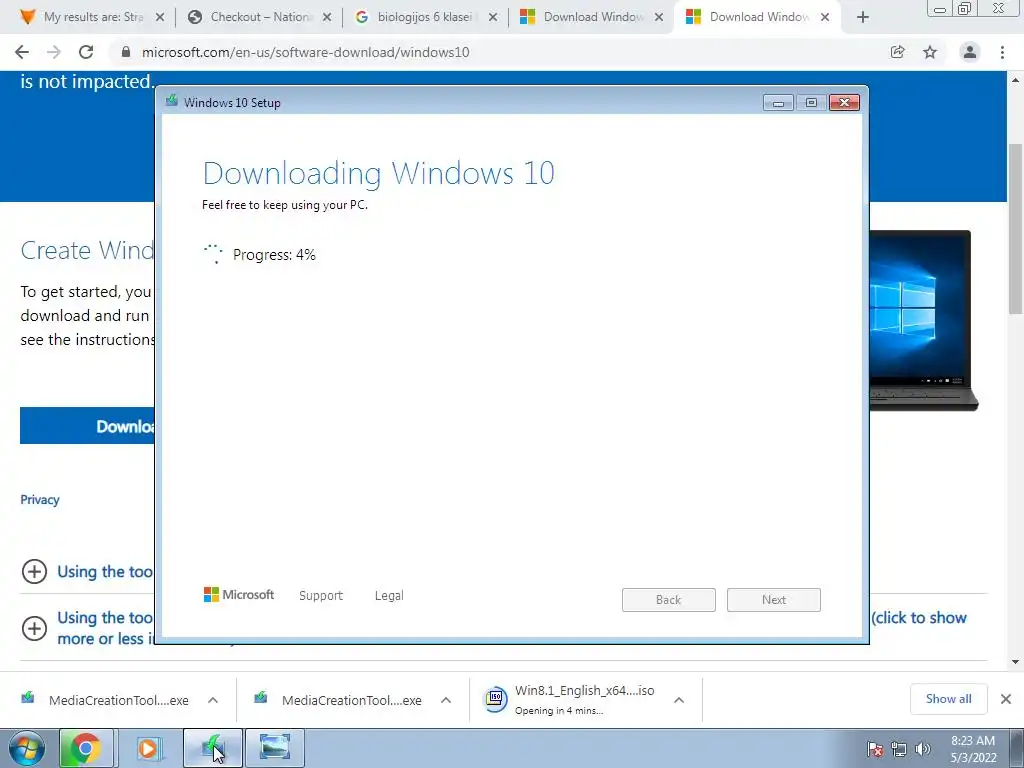Maximize the Windows 10 Setup dialog
Image resolution: width=1024 pixels, height=768 pixels.
(811, 103)
